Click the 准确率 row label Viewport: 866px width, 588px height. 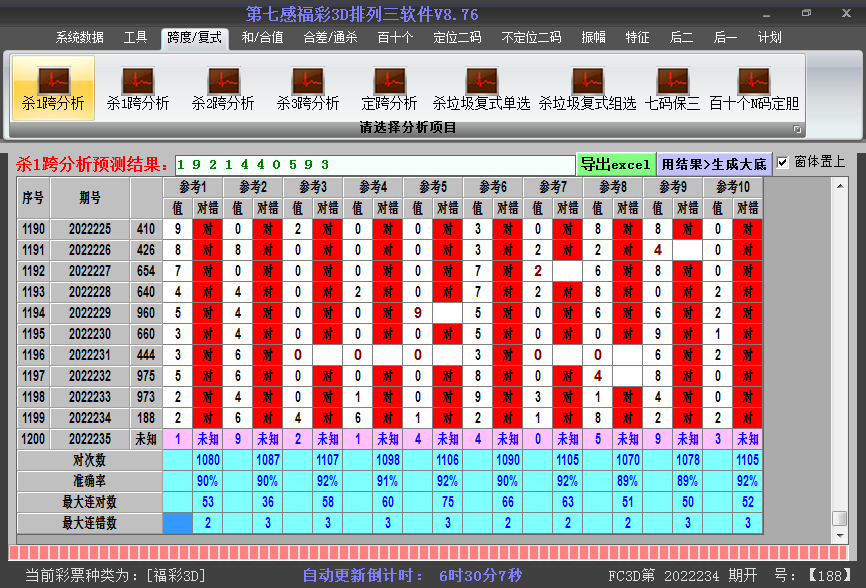[89, 481]
